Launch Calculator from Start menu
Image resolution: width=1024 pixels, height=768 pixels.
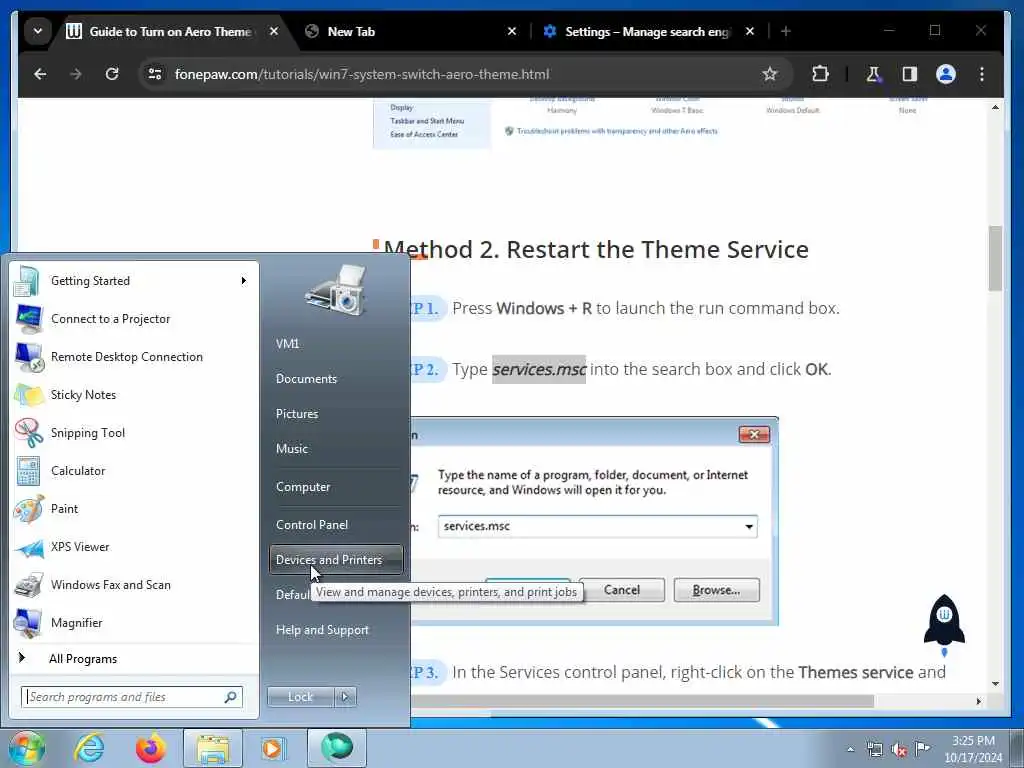click(x=134, y=471)
